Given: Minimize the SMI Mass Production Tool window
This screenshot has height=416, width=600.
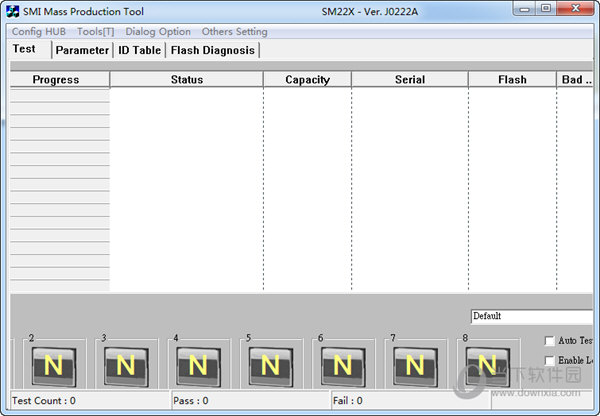Looking at the screenshot, I should click(x=524, y=8).
